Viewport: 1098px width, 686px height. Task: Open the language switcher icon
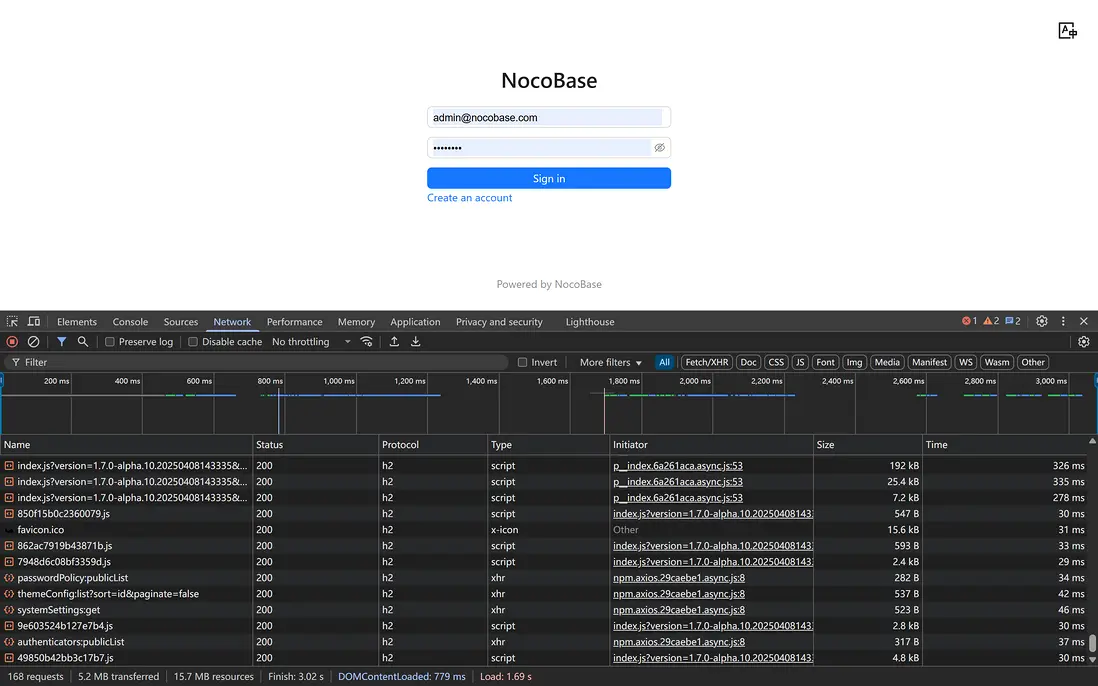(x=1067, y=31)
